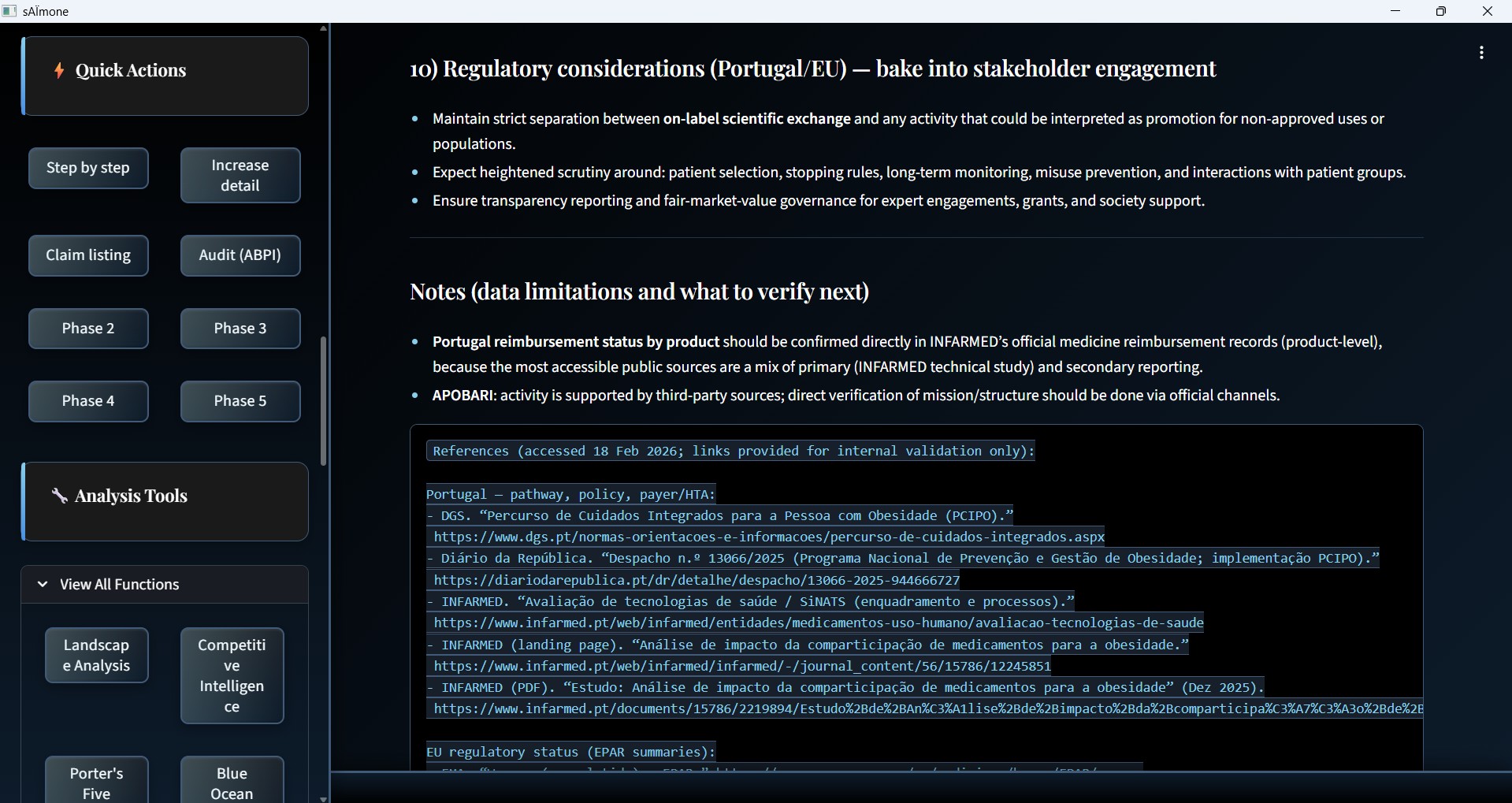The width and height of the screenshot is (1512, 803).
Task: Click the lightning bolt Quick Actions icon
Action: pyautogui.click(x=59, y=71)
